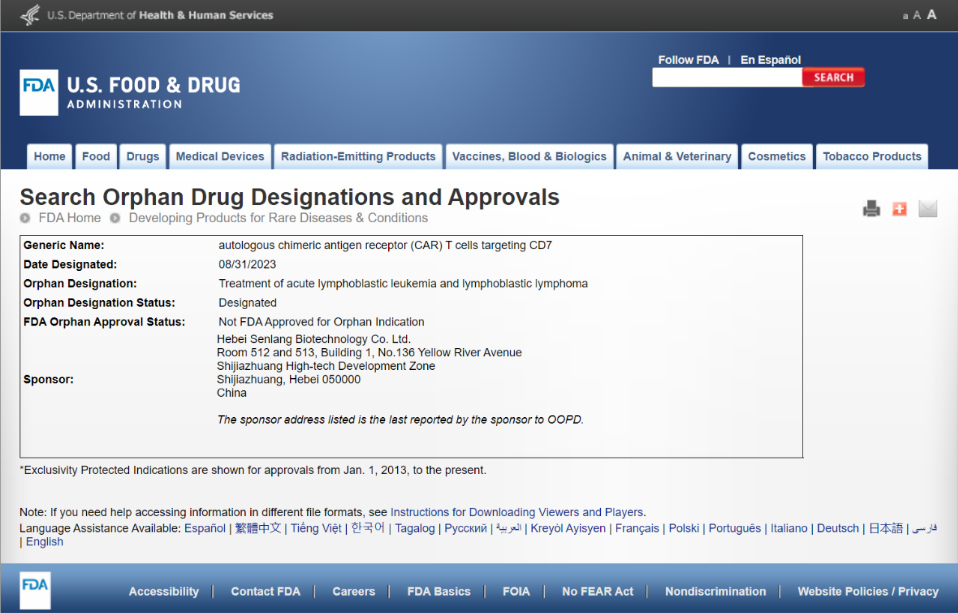The image size is (958, 613).
Task: Click the HHS eagle logo
Action: pos(30,15)
